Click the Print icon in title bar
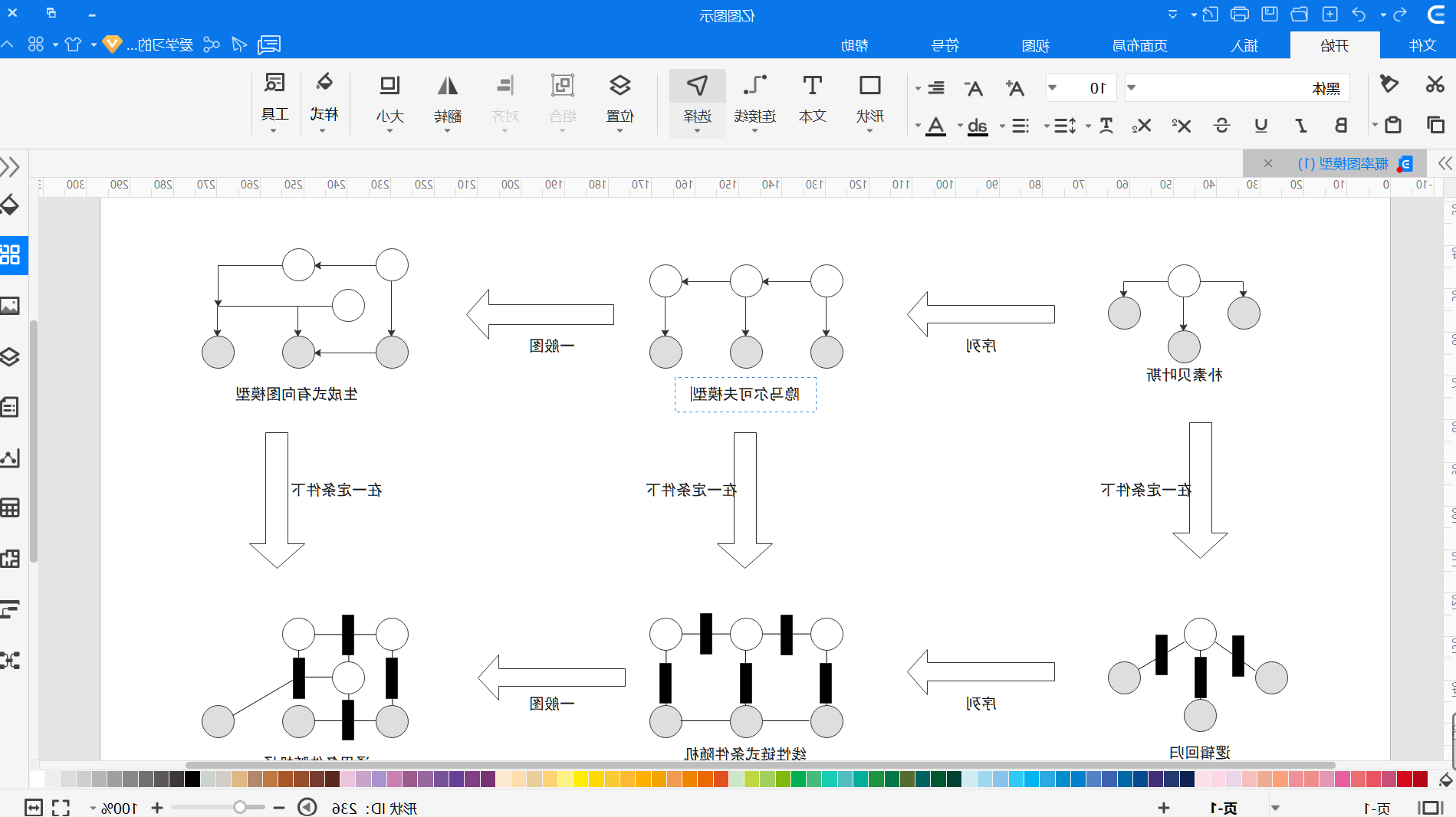This screenshot has height=817, width=1456. (1239, 14)
